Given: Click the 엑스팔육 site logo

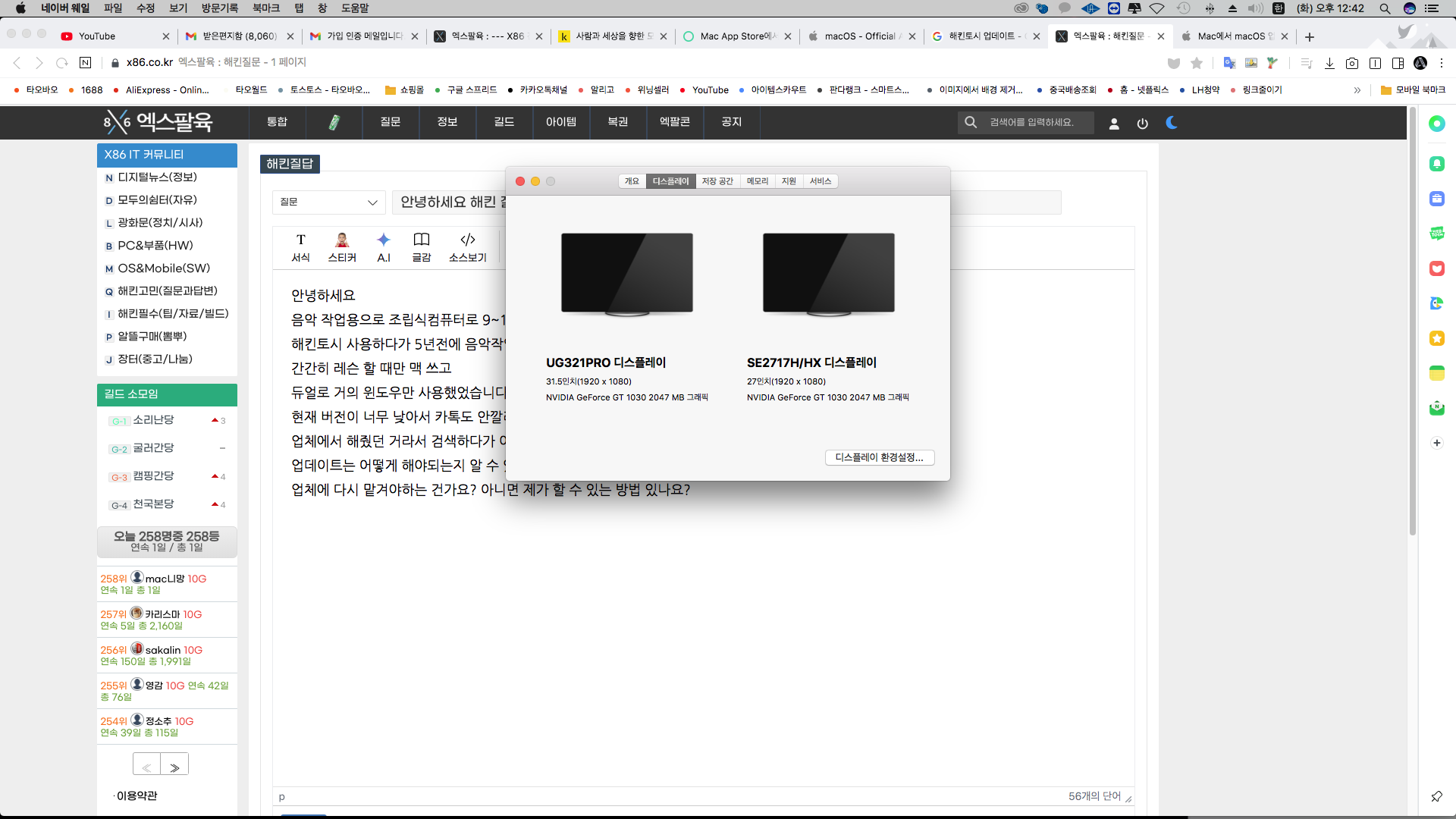Looking at the screenshot, I should point(158,122).
